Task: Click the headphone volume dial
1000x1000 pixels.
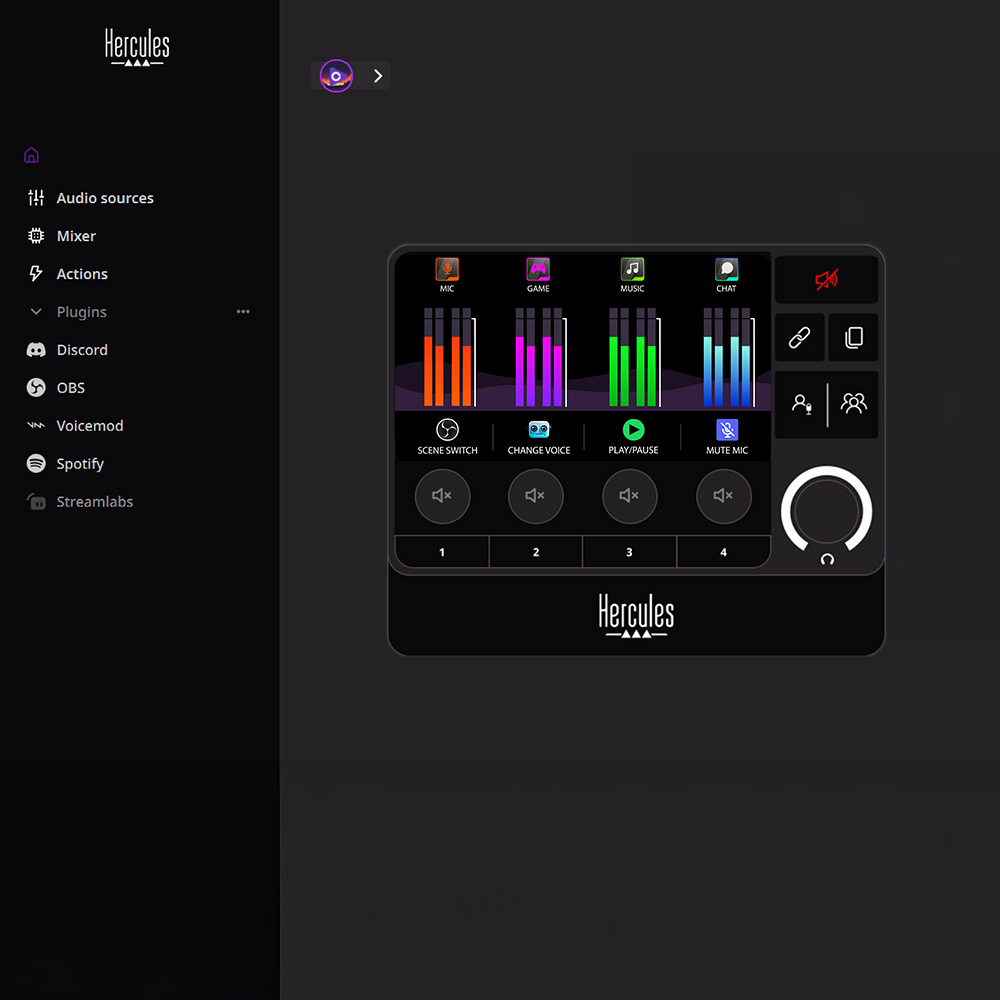Action: [826, 511]
